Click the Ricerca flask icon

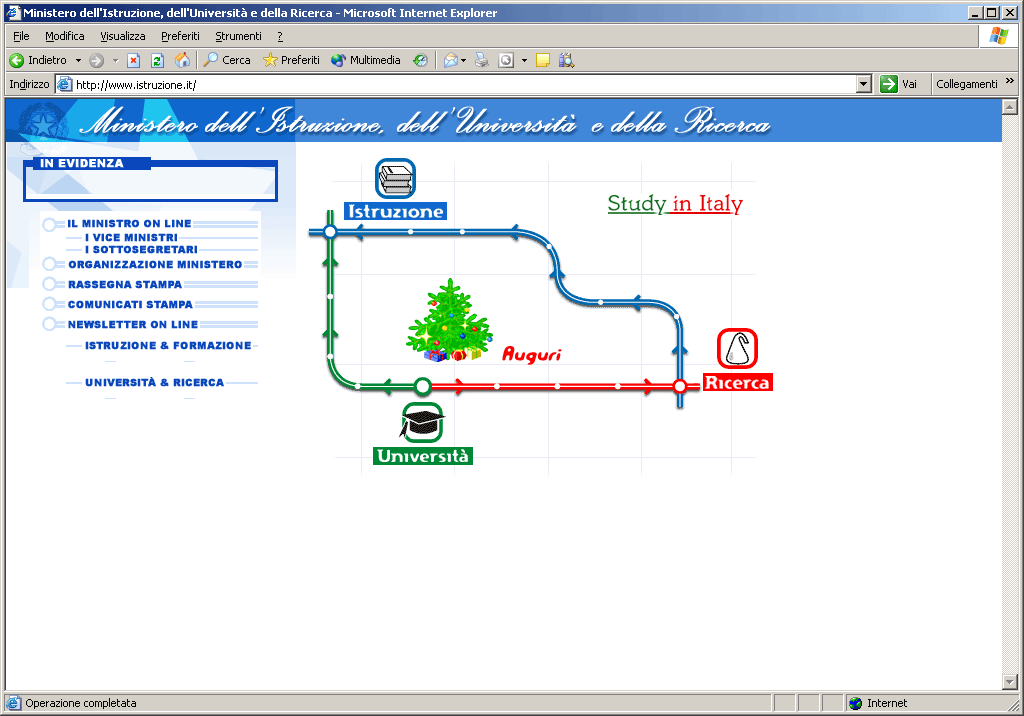(x=737, y=348)
